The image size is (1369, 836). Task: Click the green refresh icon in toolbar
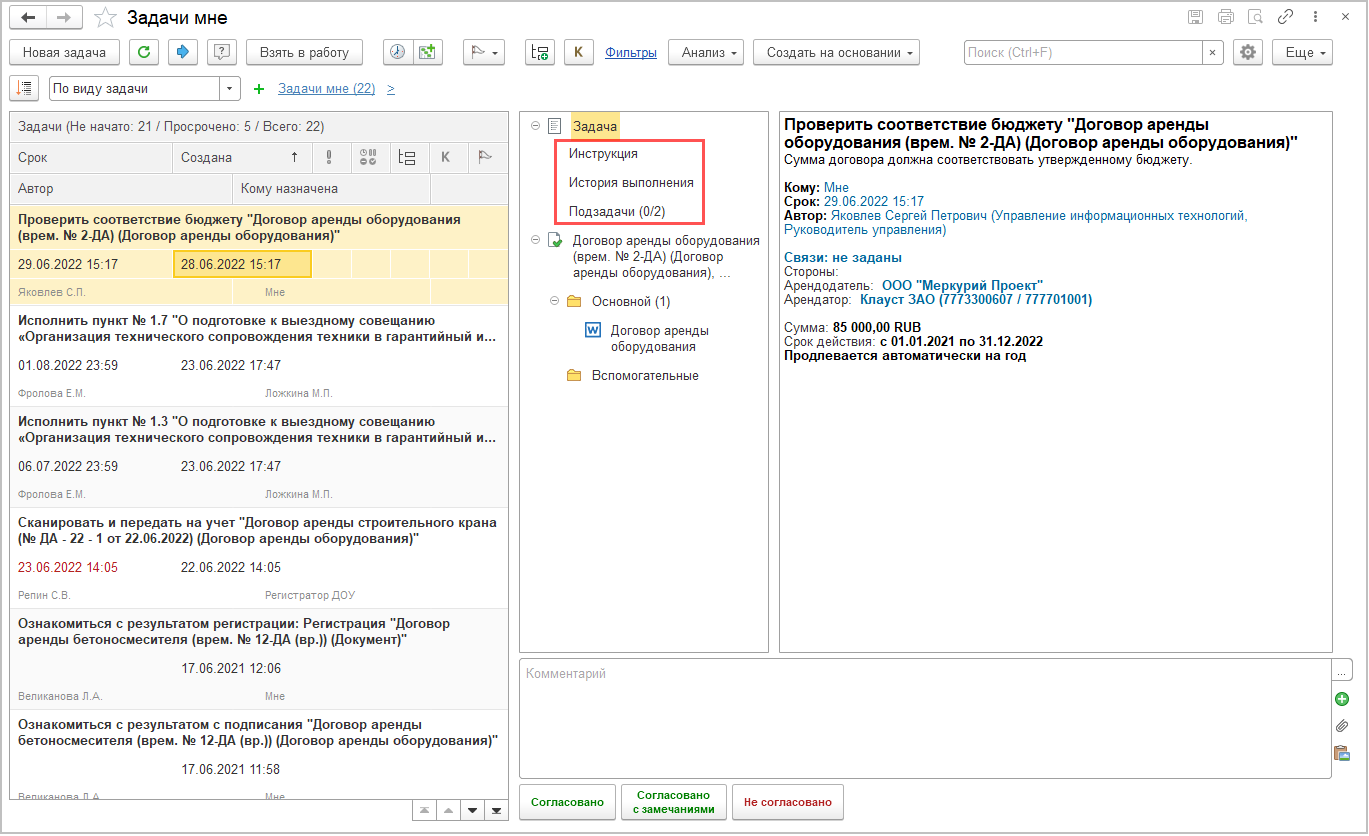(145, 53)
